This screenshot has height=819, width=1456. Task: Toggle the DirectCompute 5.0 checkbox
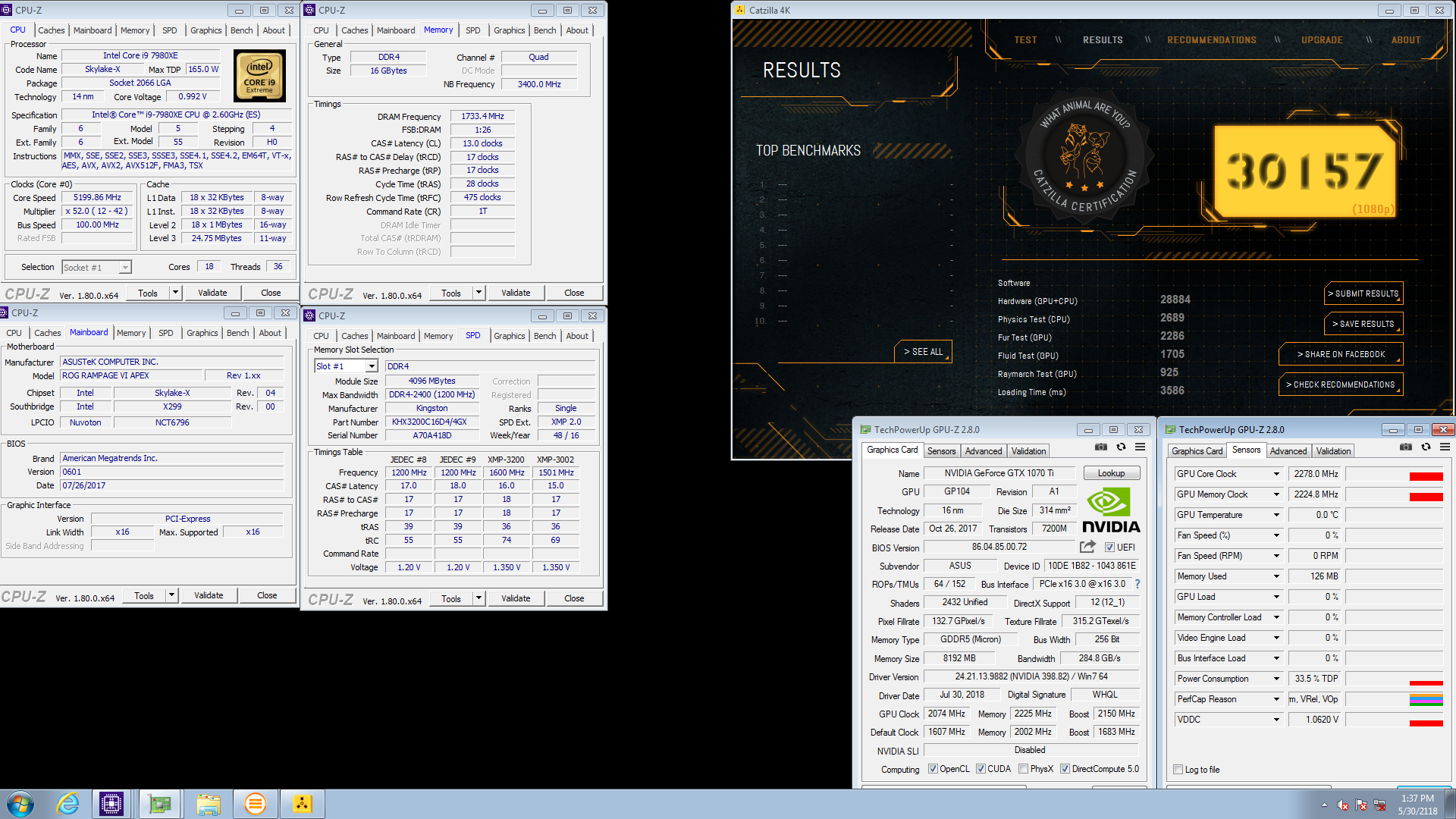click(x=1065, y=769)
